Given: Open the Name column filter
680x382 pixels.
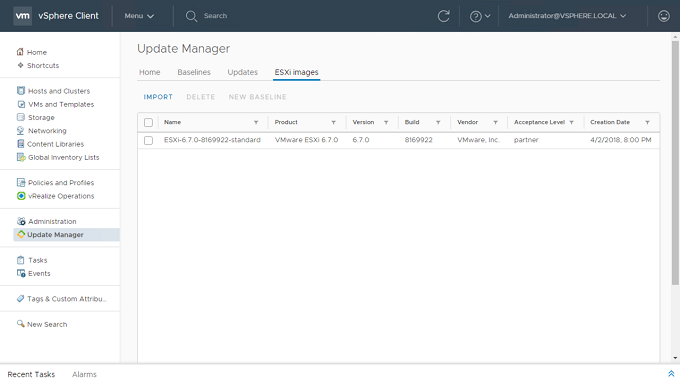Looking at the screenshot, I should point(256,122).
